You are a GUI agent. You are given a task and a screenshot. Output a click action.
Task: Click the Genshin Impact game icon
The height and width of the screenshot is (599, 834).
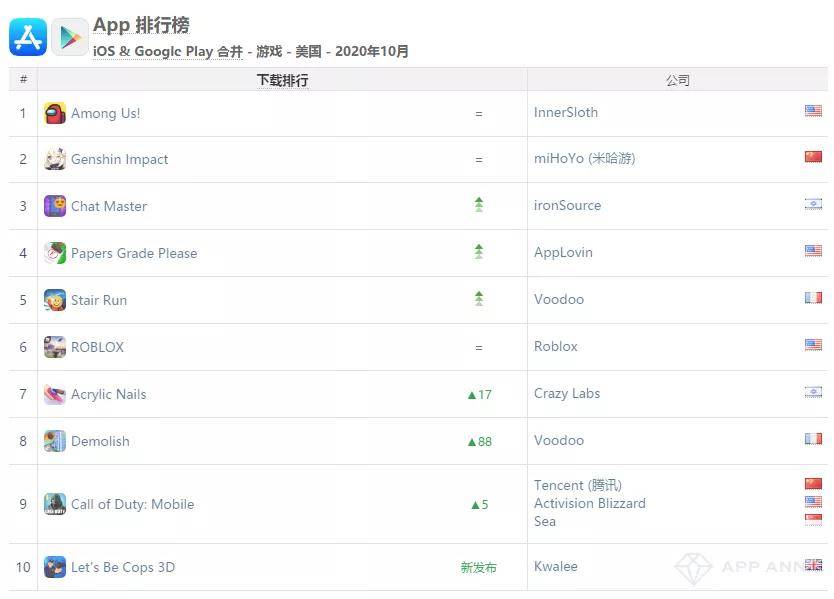pos(55,159)
